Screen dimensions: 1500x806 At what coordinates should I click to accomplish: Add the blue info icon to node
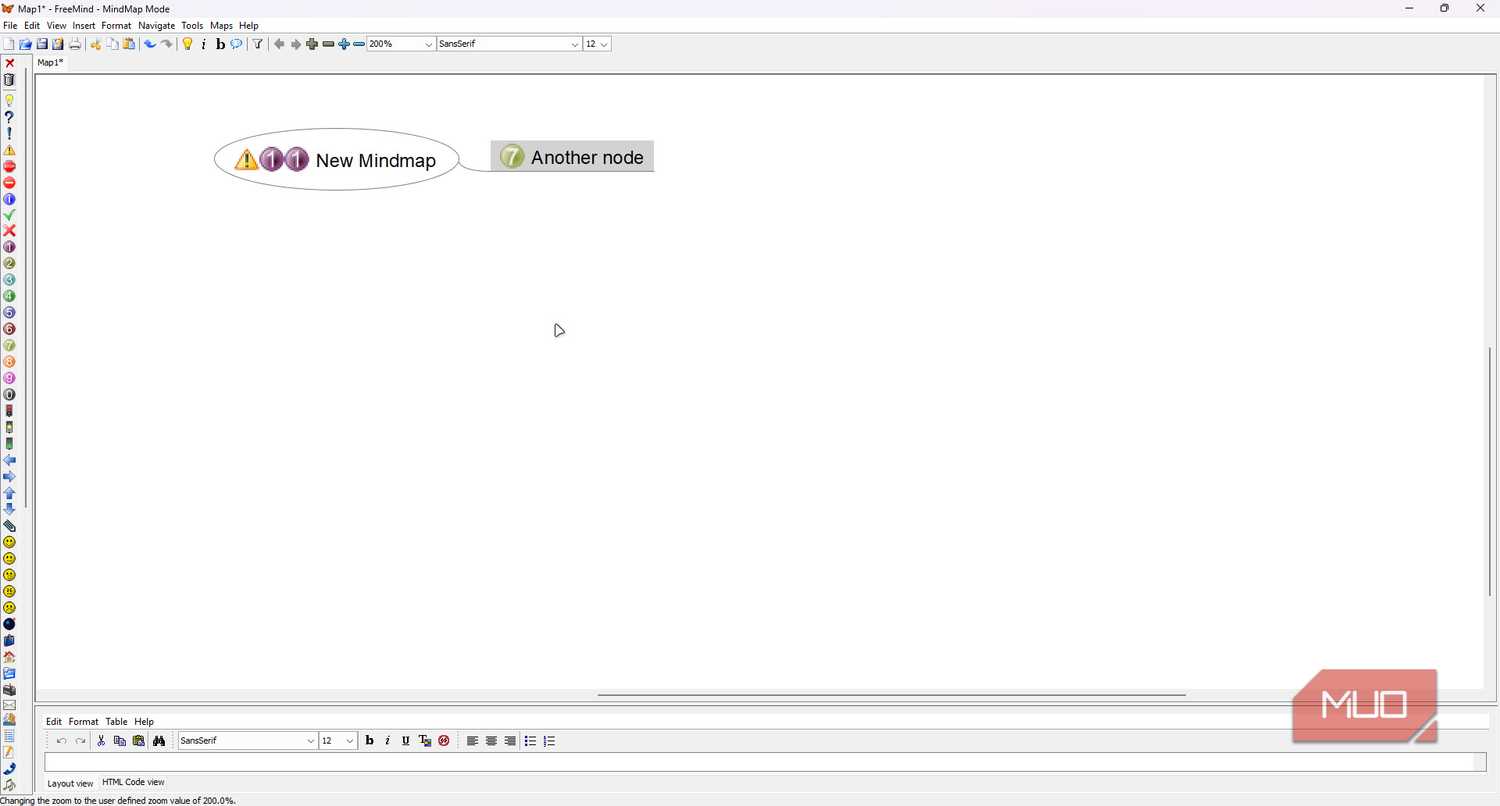(x=10, y=199)
